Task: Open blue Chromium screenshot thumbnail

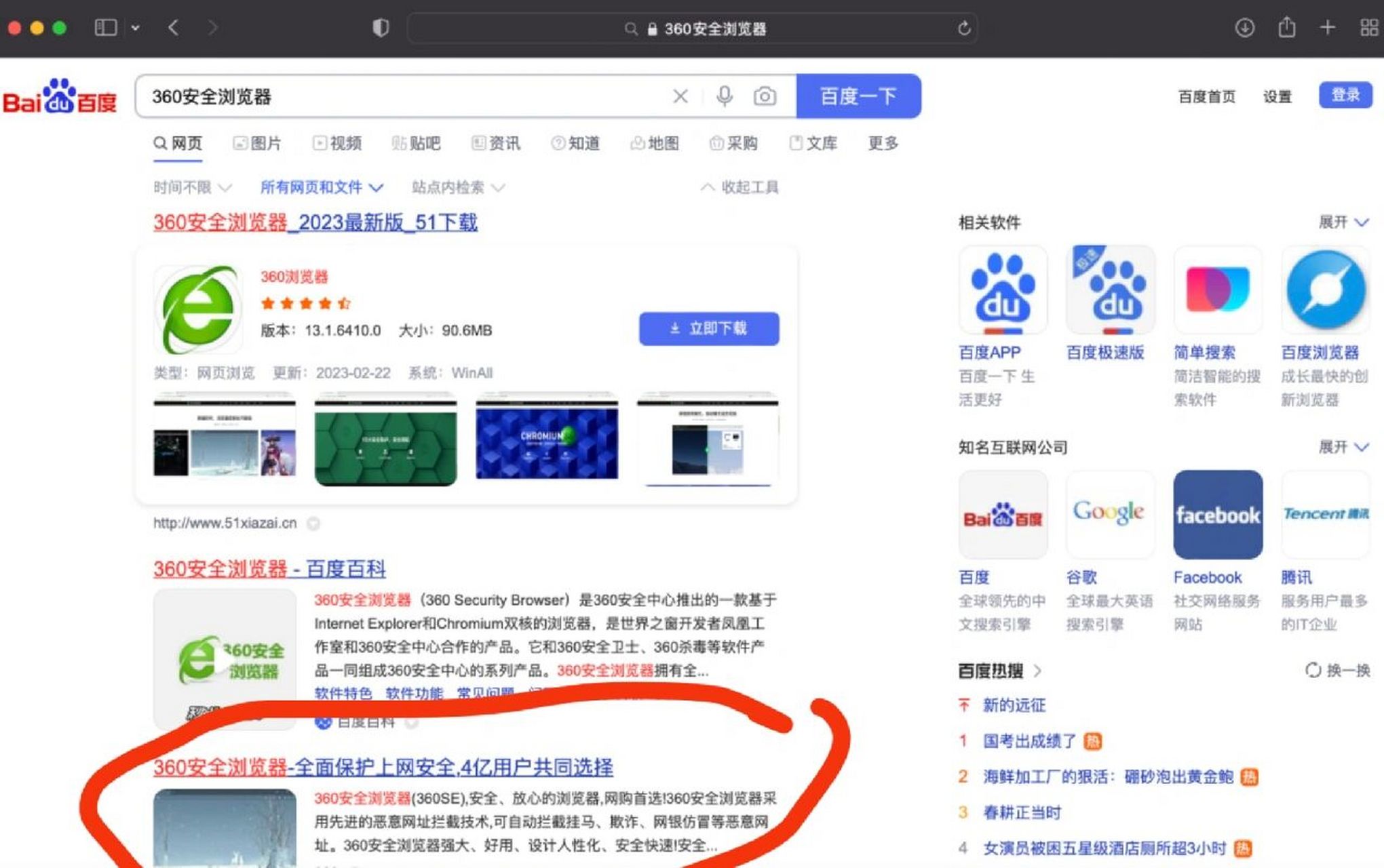Action: point(547,437)
